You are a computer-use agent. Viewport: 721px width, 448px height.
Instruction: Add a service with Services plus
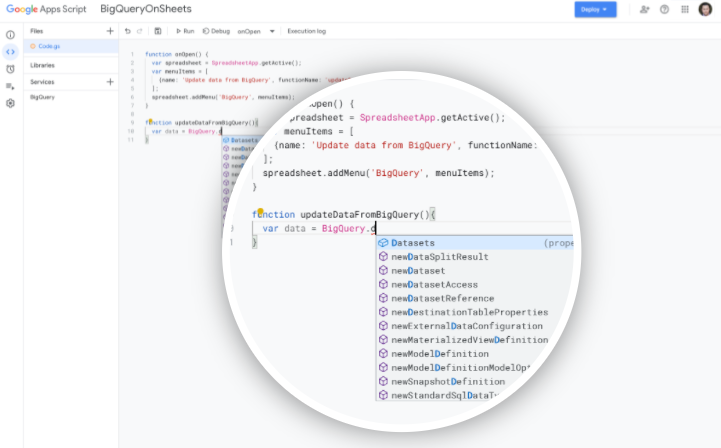110,82
